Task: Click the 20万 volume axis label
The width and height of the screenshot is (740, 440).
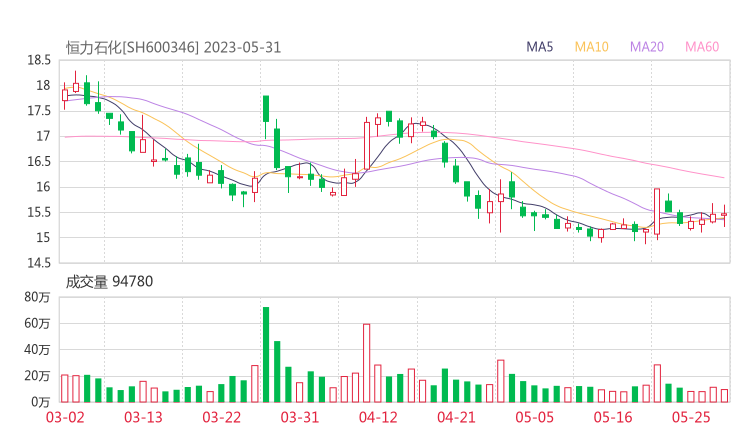Action: (x=37, y=376)
